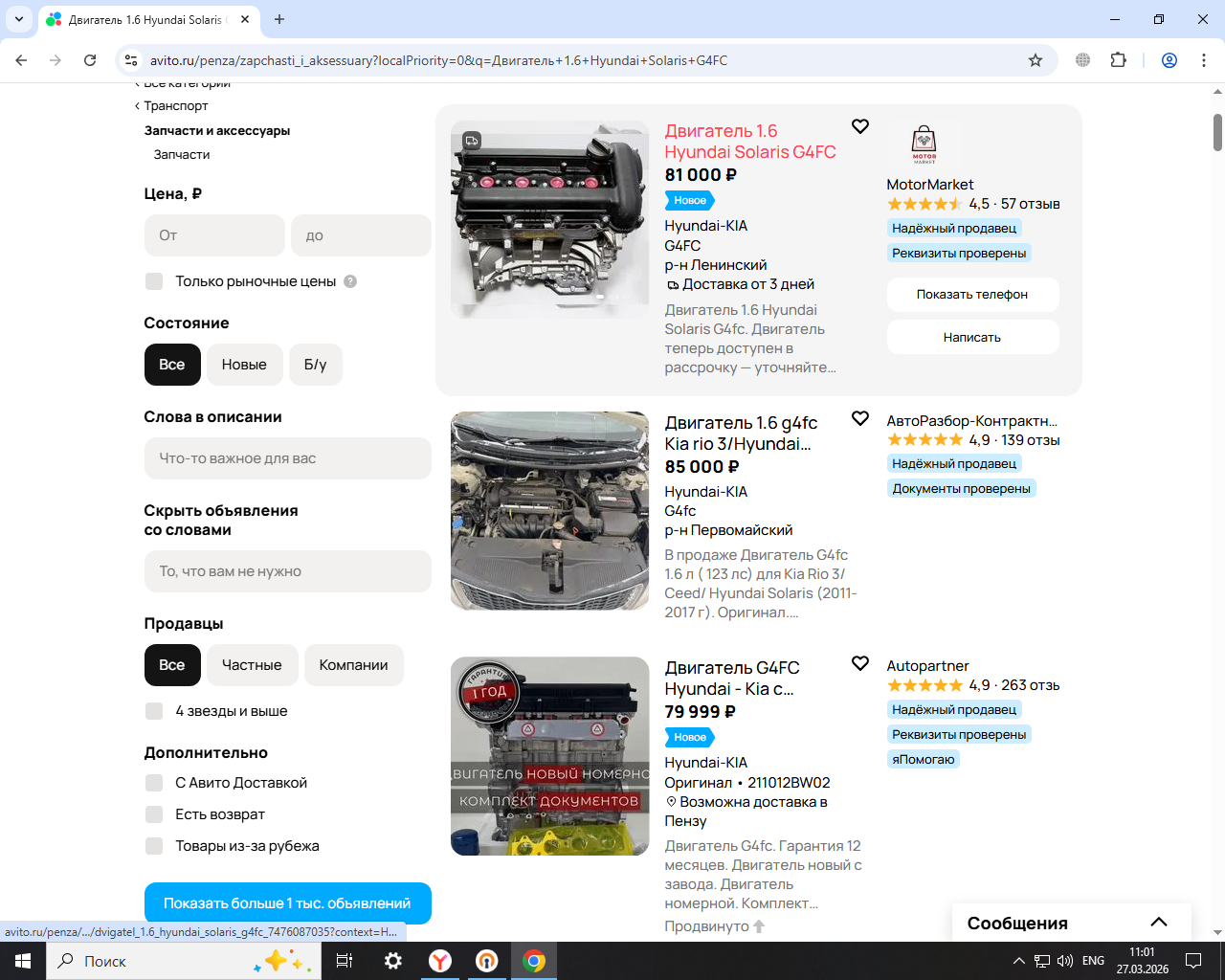Screen dimensions: 1225x980
Task: Open Task View on taskbar
Action: tap(345, 961)
